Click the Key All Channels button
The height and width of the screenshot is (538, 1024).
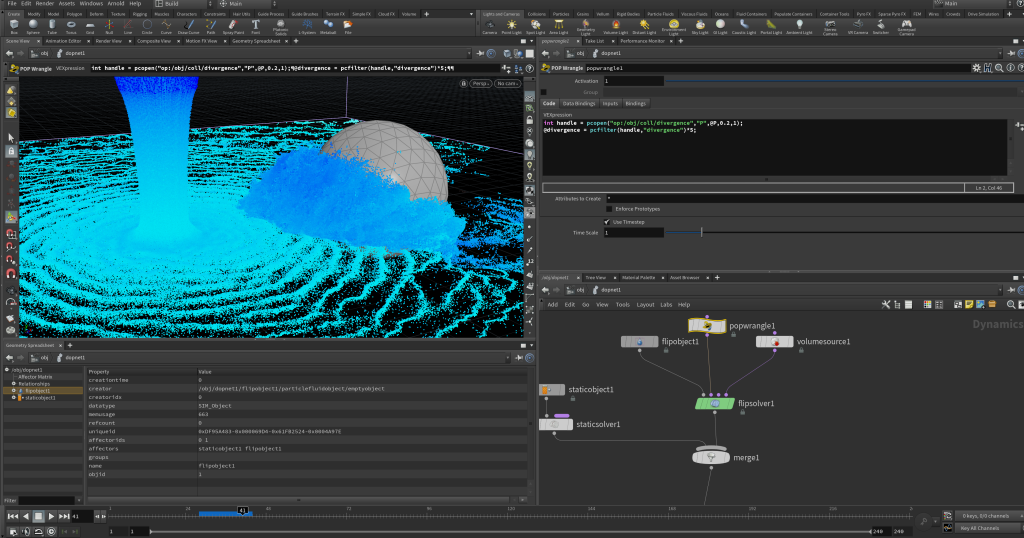(x=979, y=527)
